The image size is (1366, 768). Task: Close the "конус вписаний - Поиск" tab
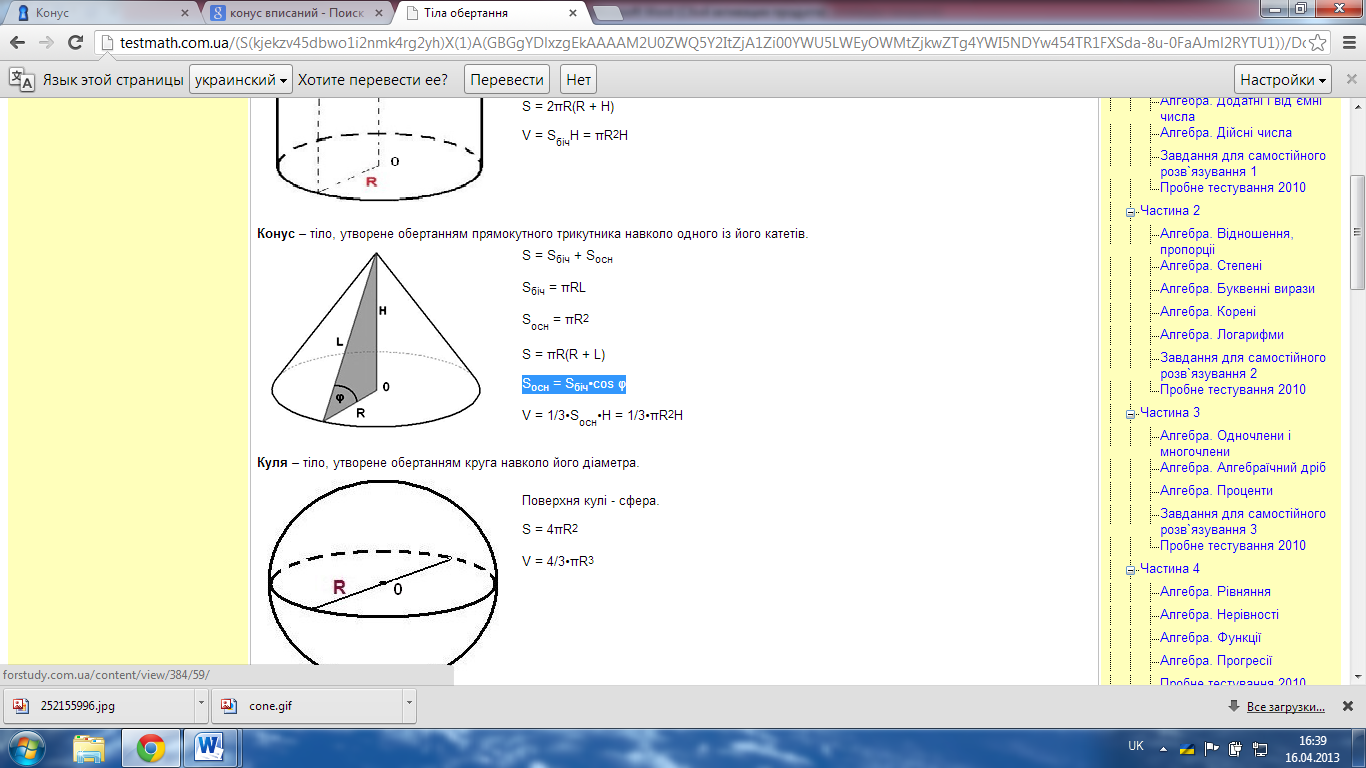click(379, 13)
